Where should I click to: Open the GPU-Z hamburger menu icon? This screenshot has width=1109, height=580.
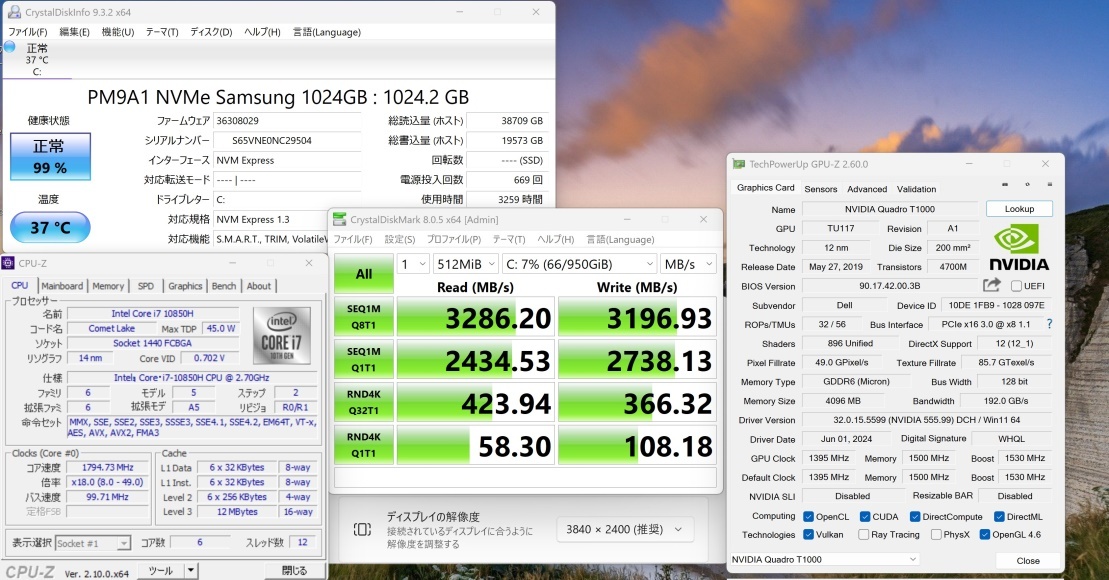(1050, 185)
